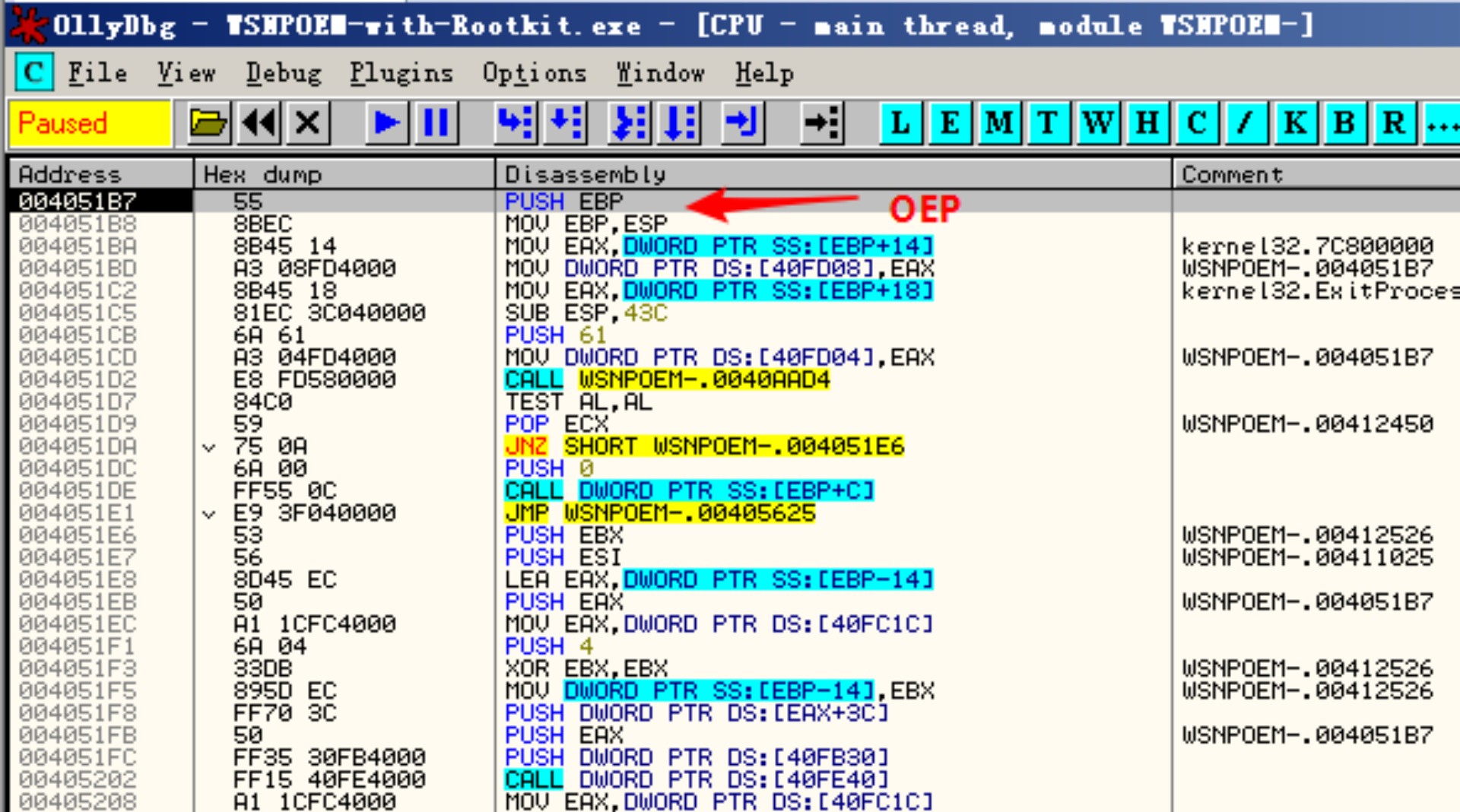Open the Options menu
Viewport: 1460px width, 812px height.
tap(535, 73)
